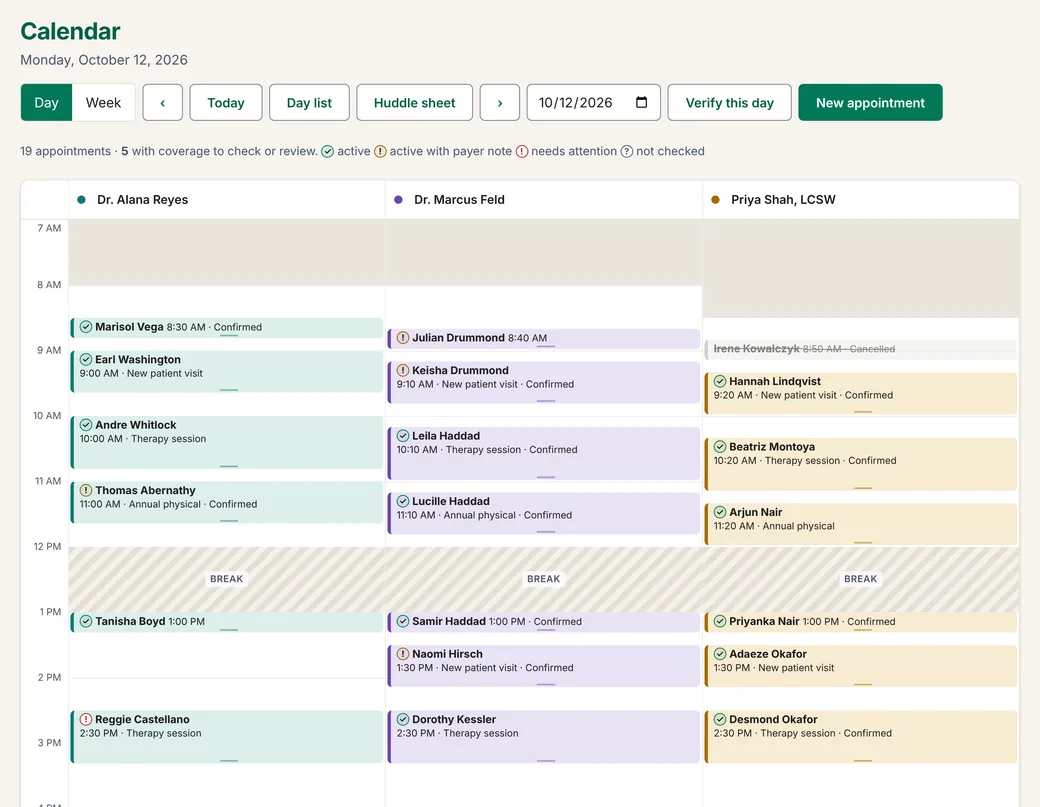Open Reggie Castellano therapy session

point(227,737)
